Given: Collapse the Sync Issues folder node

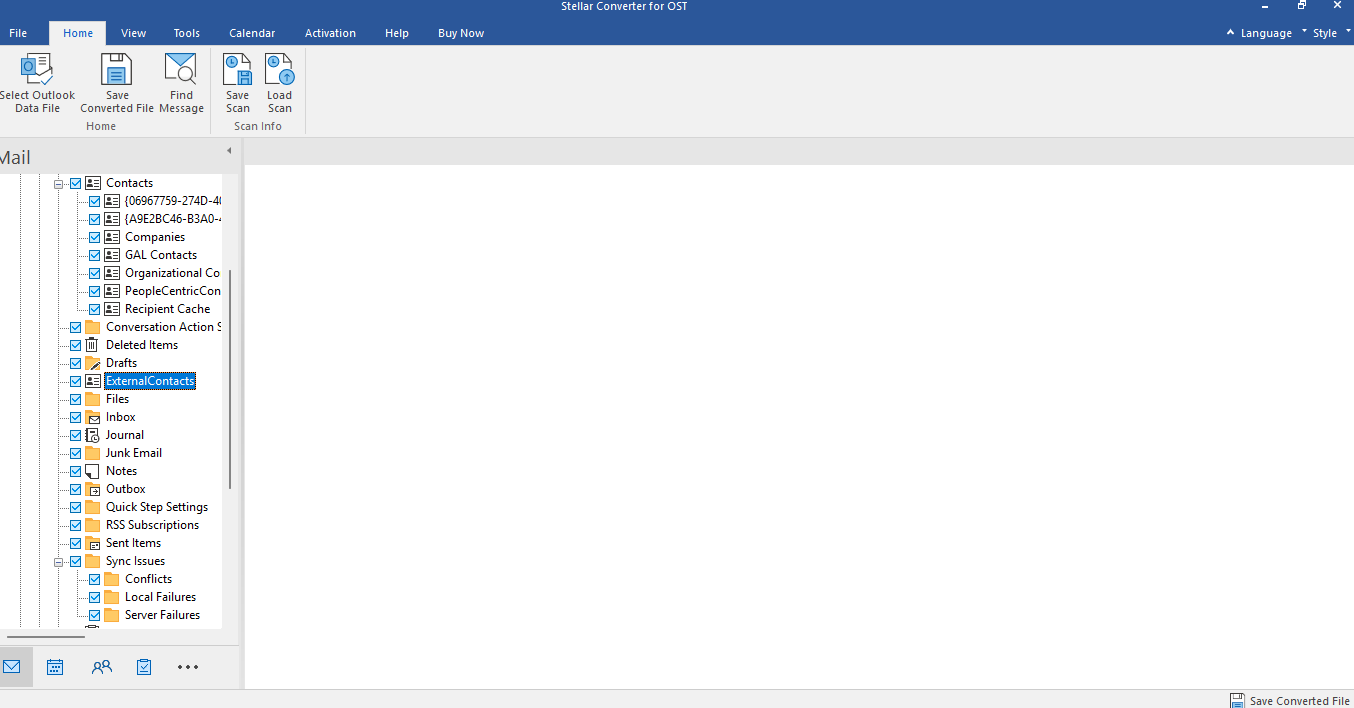Looking at the screenshot, I should [x=59, y=561].
